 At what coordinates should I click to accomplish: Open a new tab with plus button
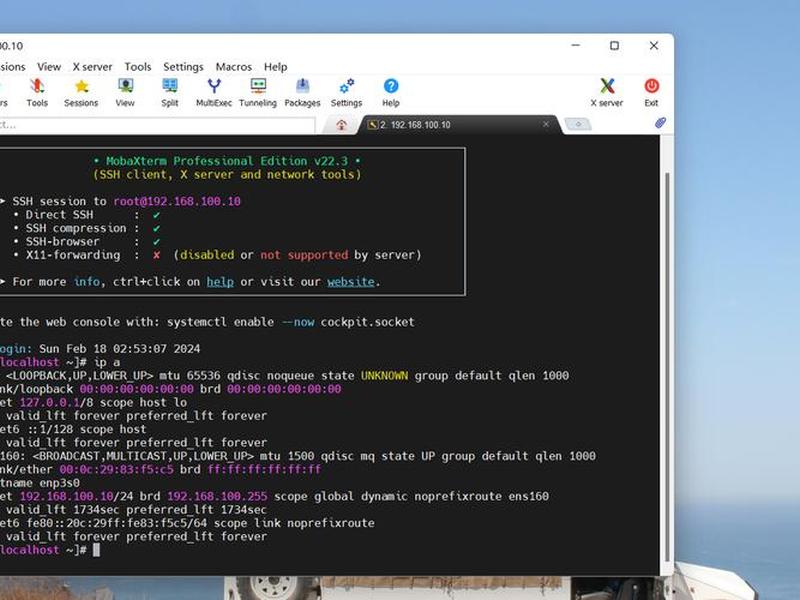pos(579,124)
